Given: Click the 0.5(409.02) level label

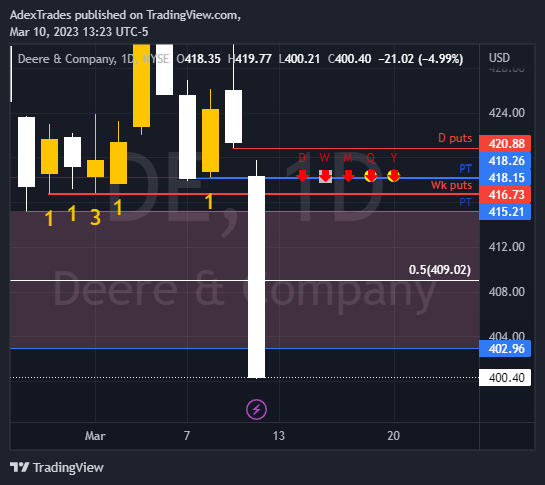Looking at the screenshot, I should (440, 270).
